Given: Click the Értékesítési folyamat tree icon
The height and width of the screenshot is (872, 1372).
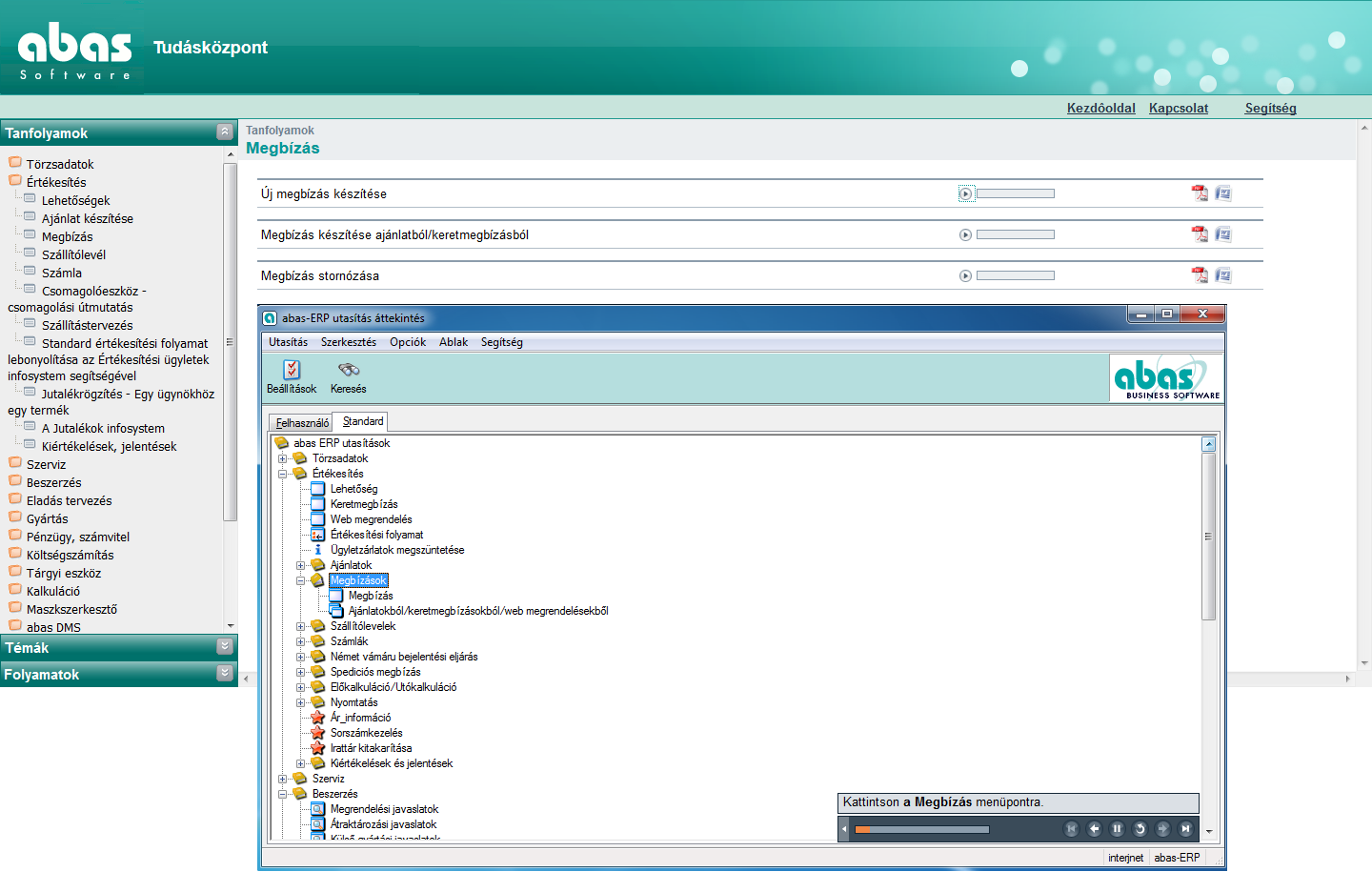Looking at the screenshot, I should [318, 535].
